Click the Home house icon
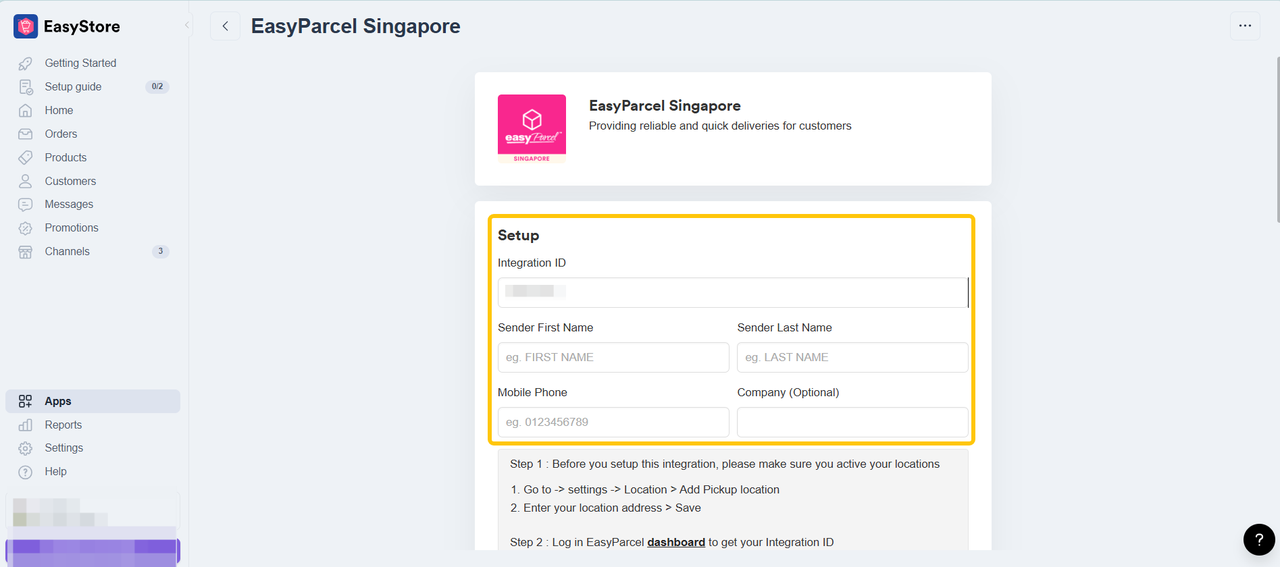Image resolution: width=1280 pixels, height=567 pixels. point(25,110)
